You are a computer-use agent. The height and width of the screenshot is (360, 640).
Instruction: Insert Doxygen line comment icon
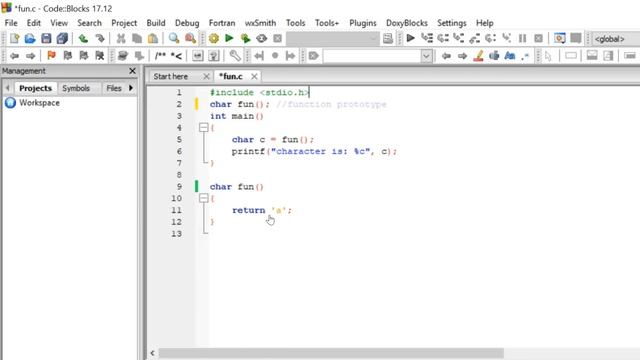pos(176,56)
